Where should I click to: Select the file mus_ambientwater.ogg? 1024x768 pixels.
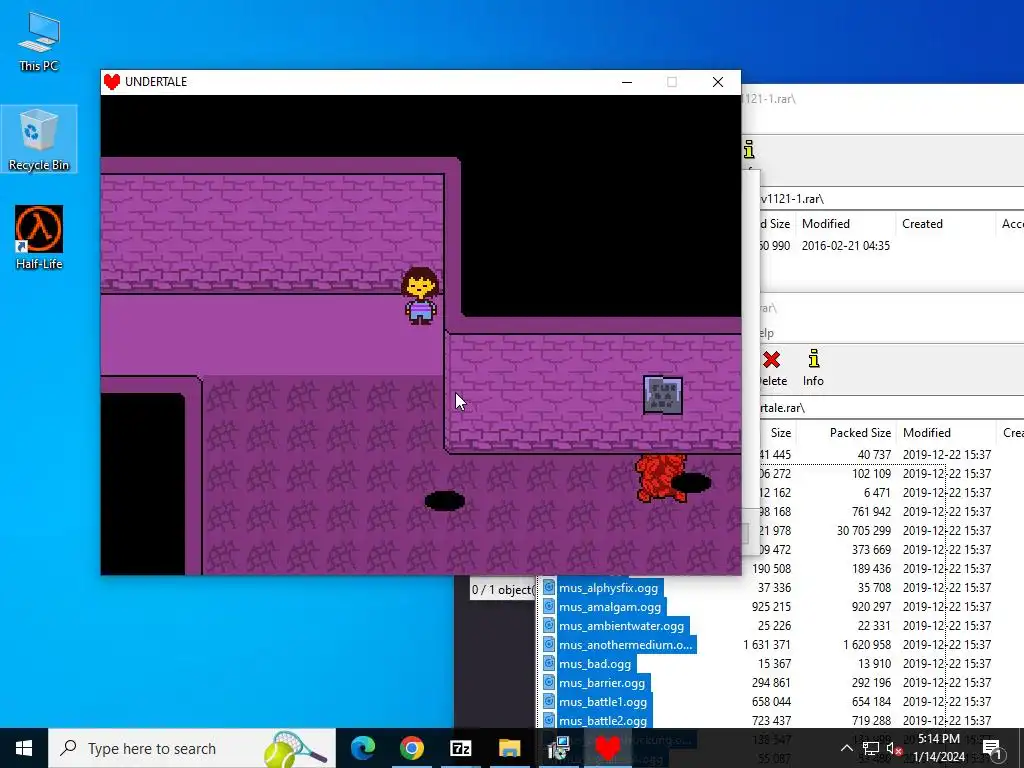[x=621, y=626]
